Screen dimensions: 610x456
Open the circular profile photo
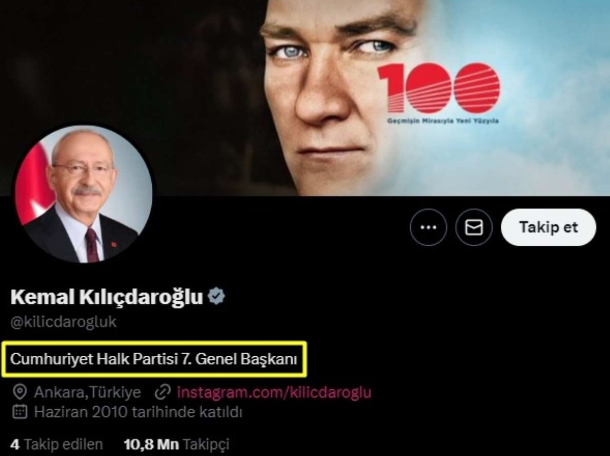coord(84,194)
